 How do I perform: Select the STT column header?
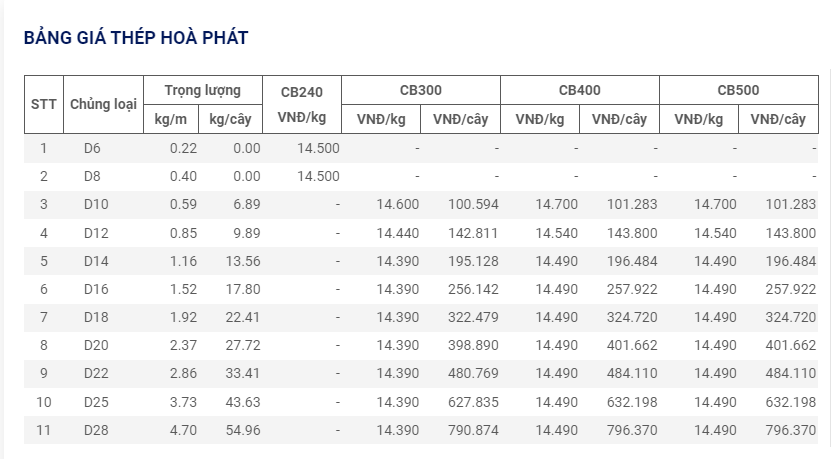(44, 104)
